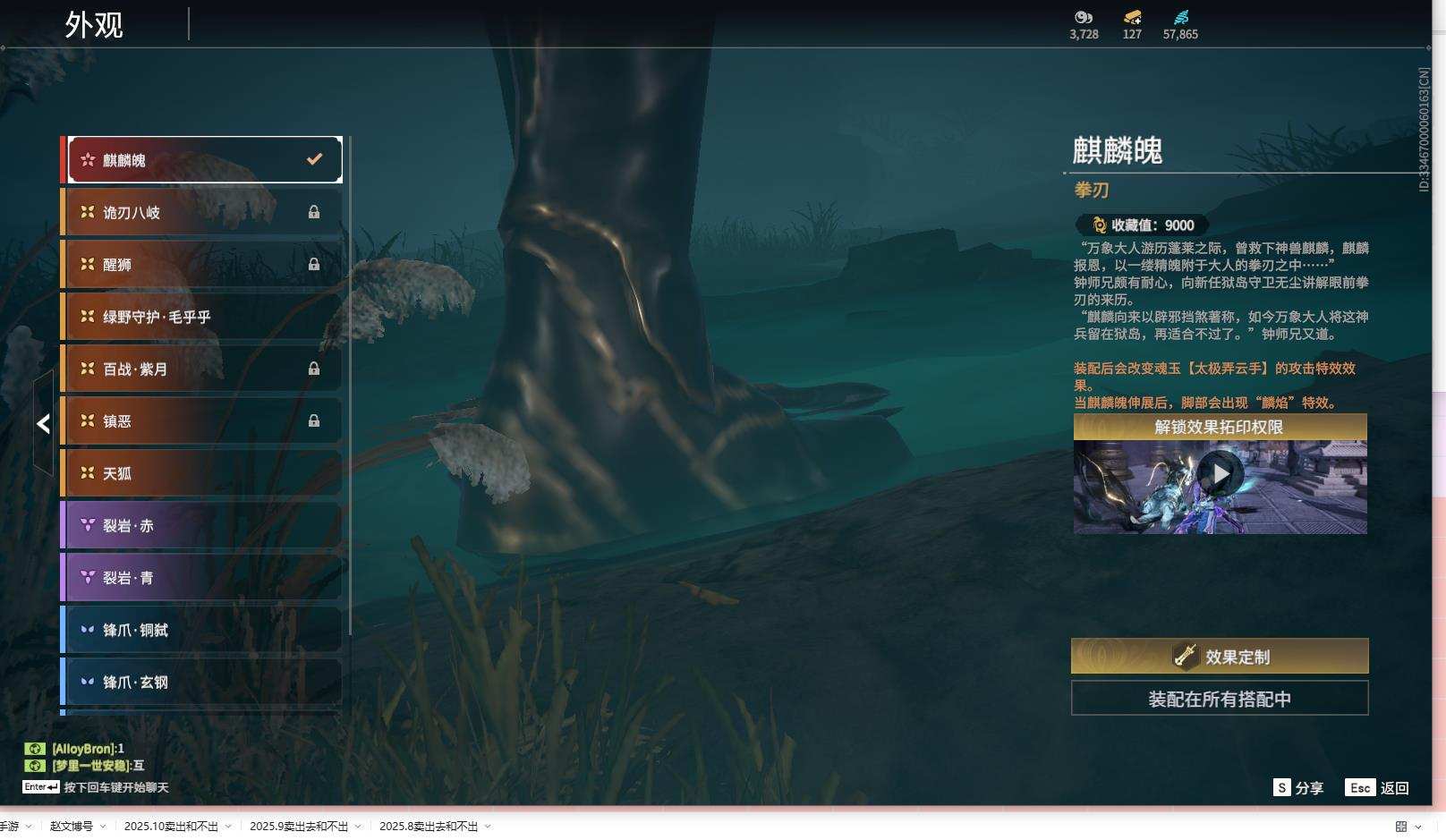Select the 镇恶 skin
Viewport: 1446px width, 840px height.
point(202,420)
